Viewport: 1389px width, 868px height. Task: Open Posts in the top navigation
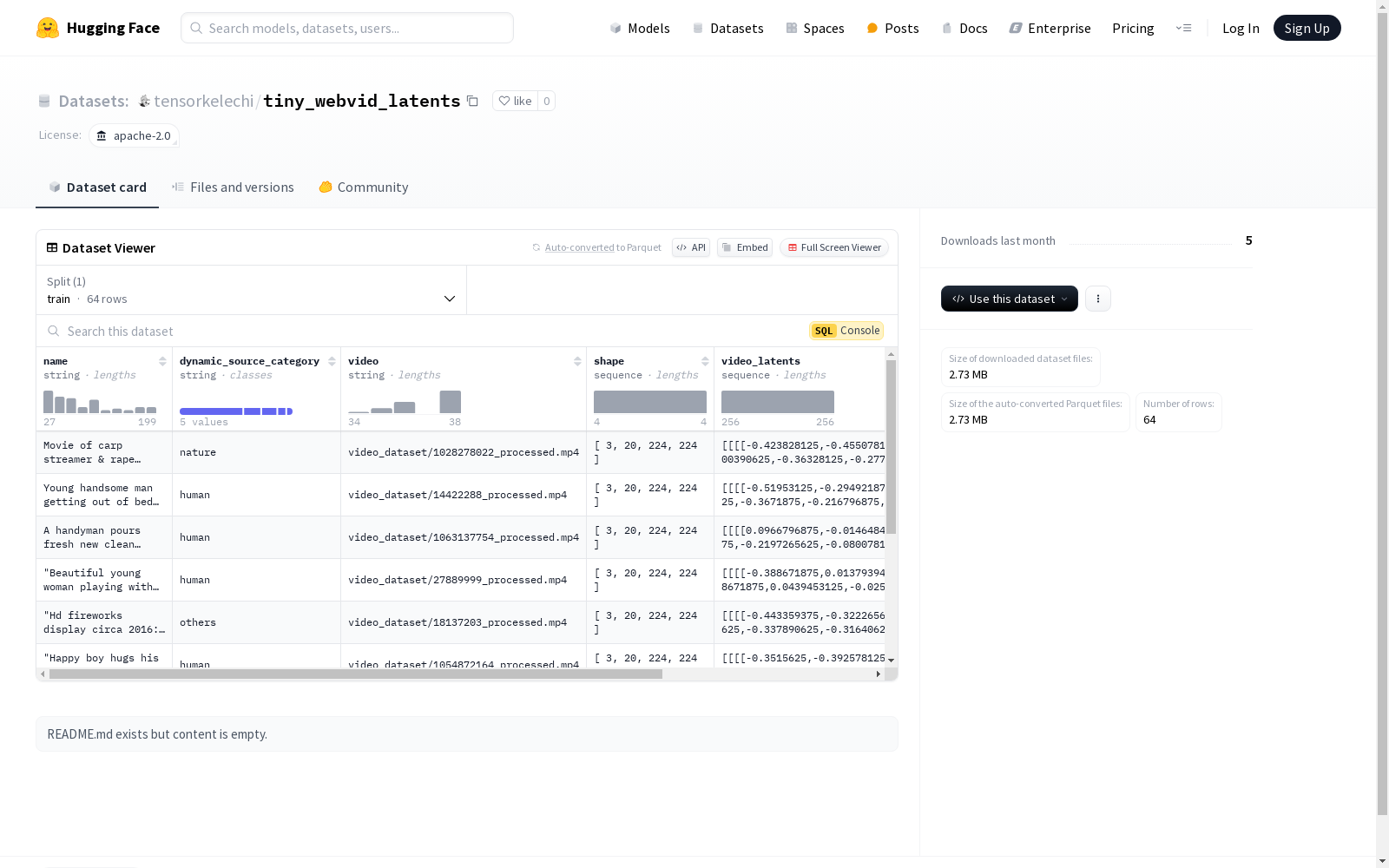pyautogui.click(x=892, y=28)
